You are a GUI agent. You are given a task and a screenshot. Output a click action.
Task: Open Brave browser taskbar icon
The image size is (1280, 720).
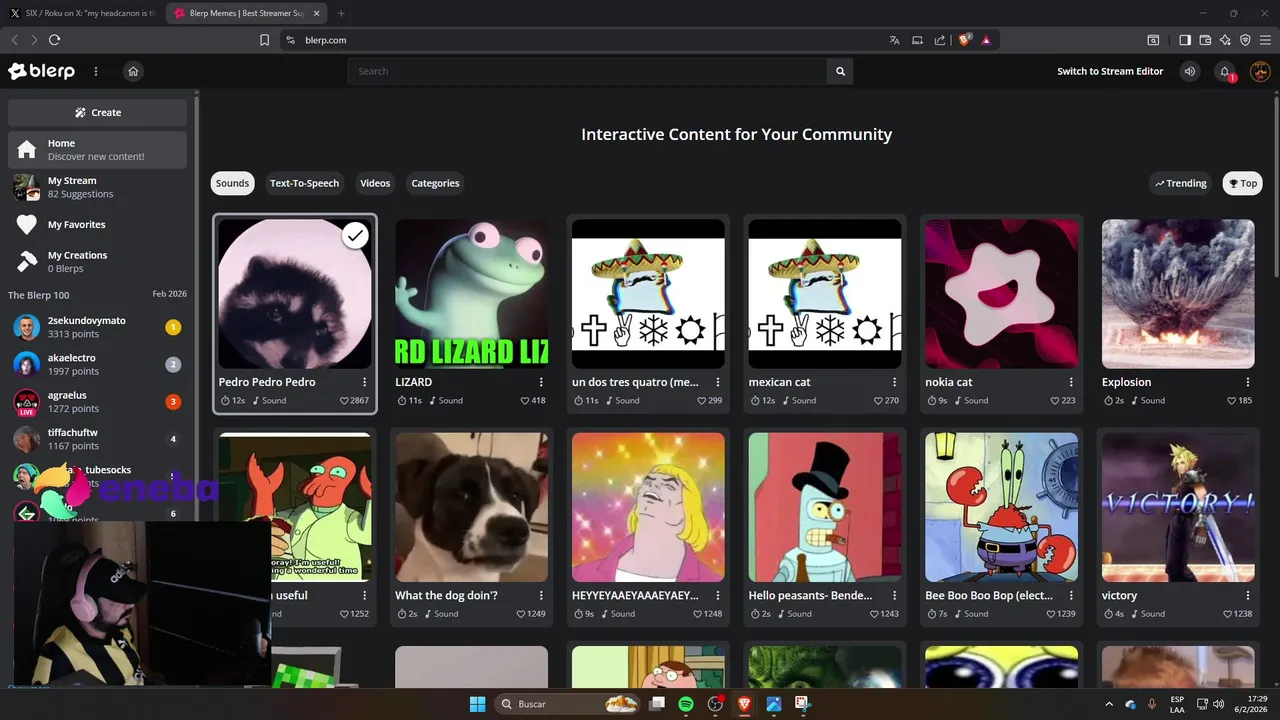tap(744, 704)
